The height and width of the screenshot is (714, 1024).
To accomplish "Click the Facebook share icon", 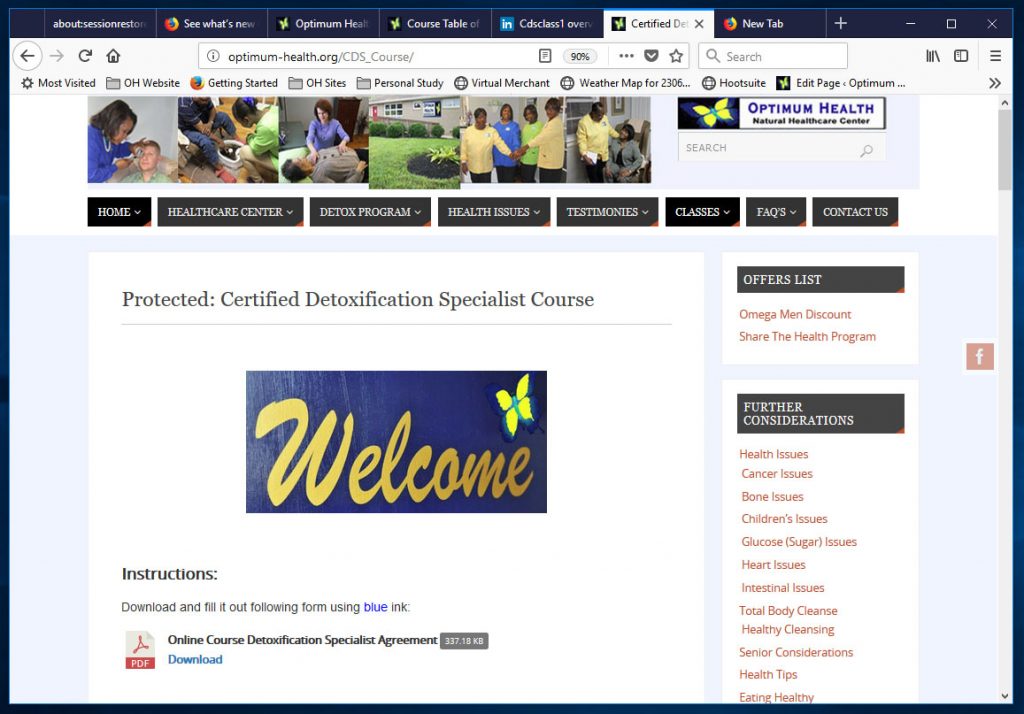I will click(x=979, y=356).
